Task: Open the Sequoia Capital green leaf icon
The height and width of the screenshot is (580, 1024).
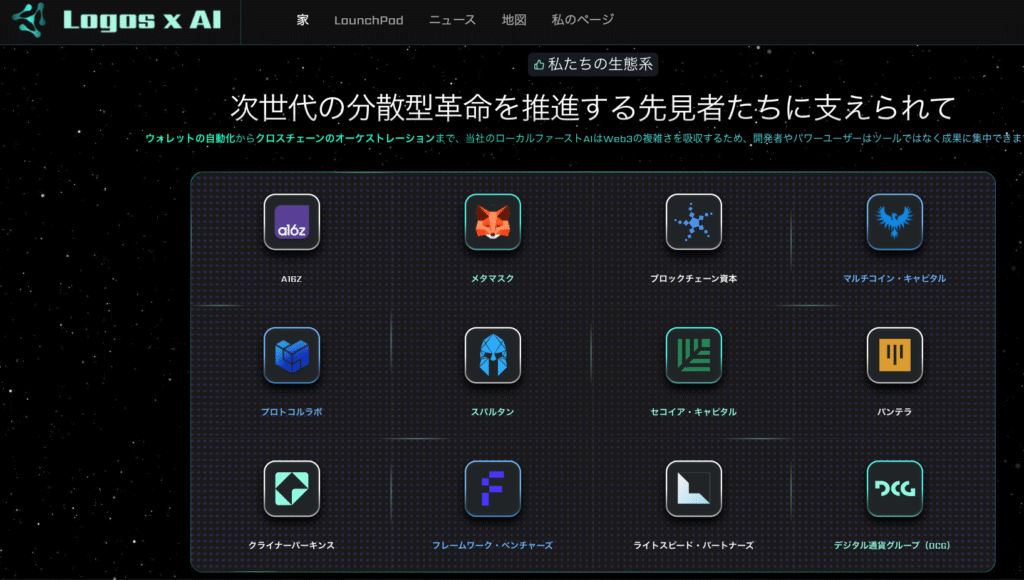Action: point(694,355)
